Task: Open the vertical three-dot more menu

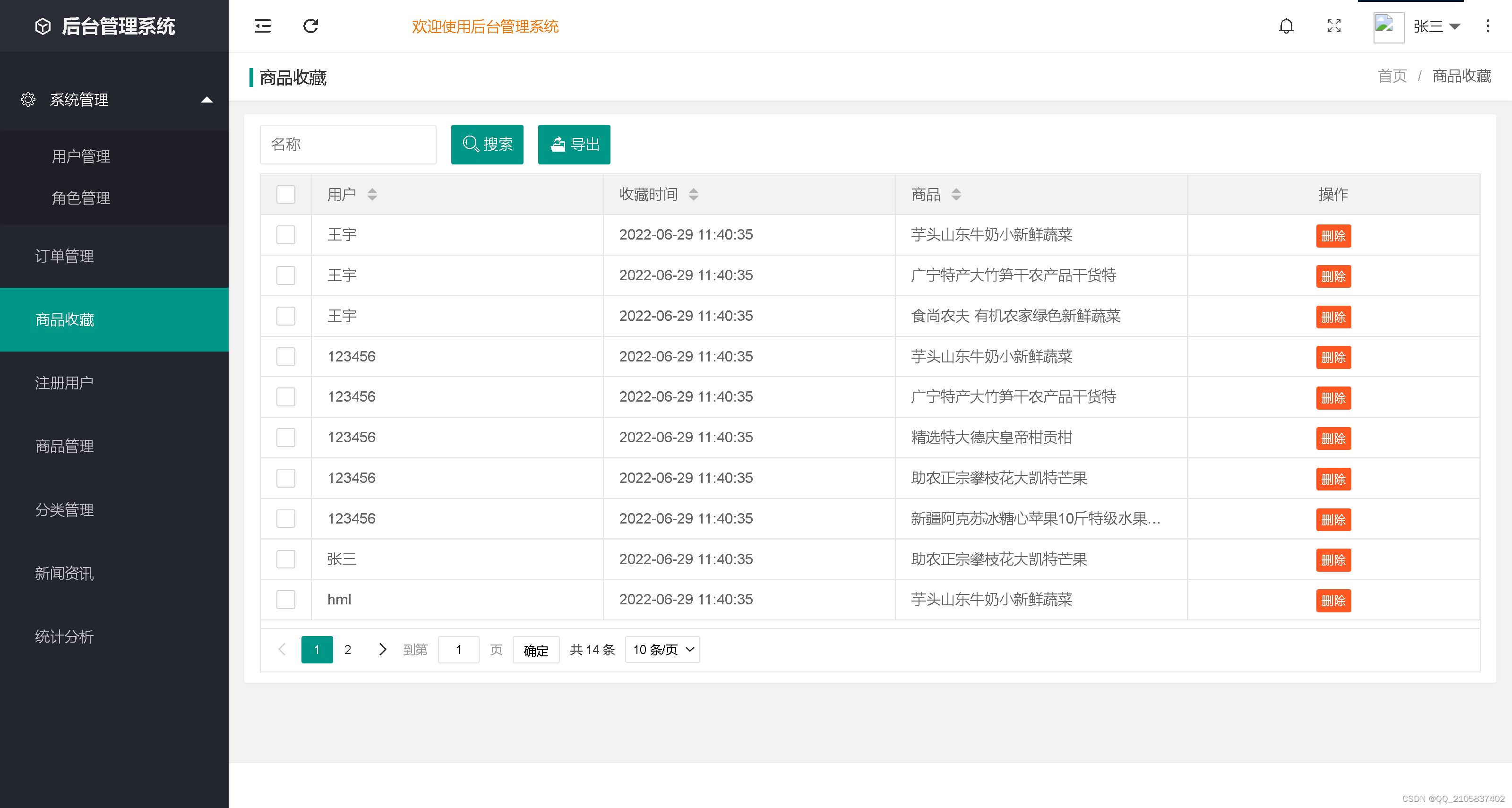Action: coord(1487,26)
